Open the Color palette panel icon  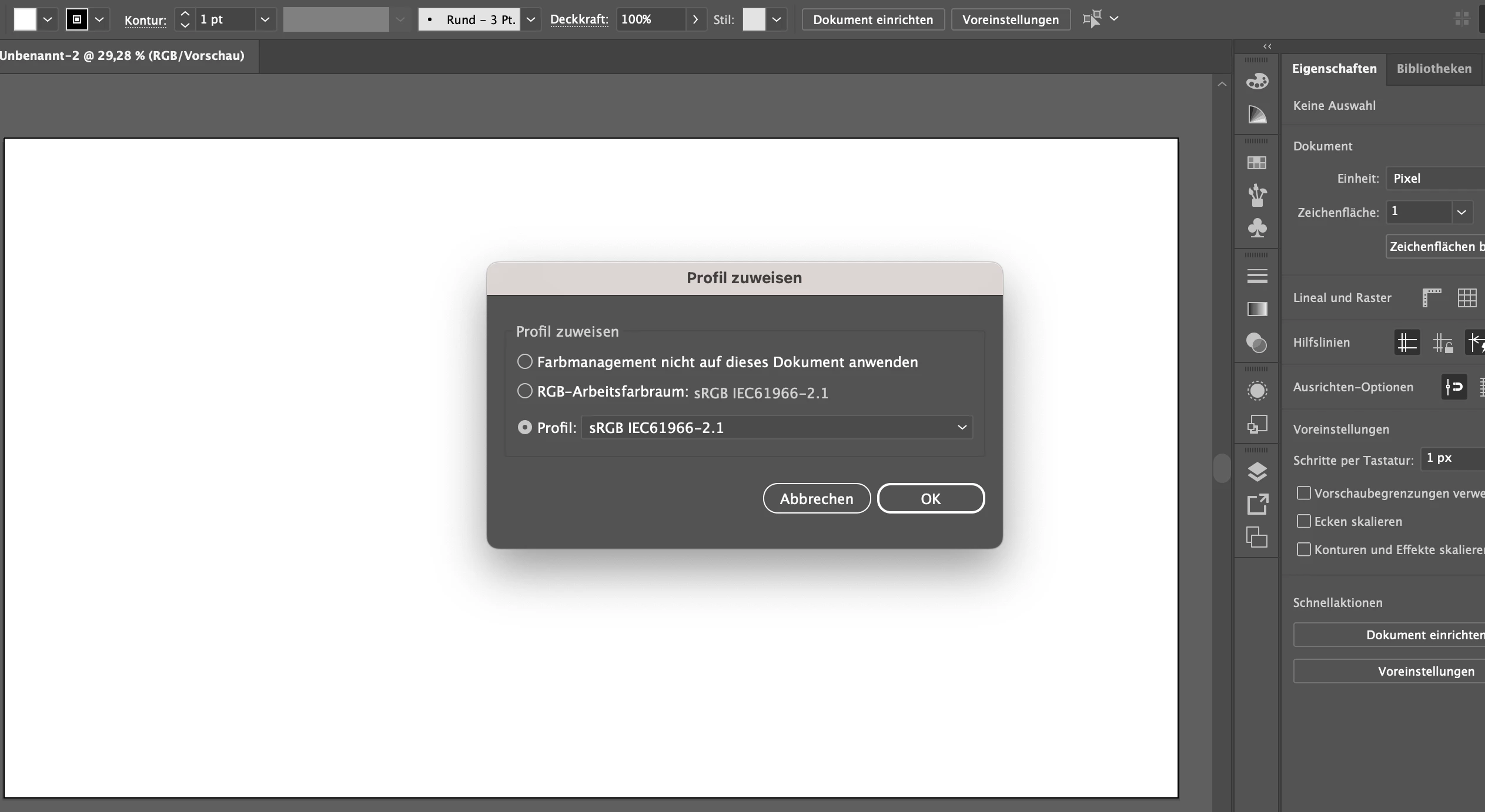tap(1257, 81)
